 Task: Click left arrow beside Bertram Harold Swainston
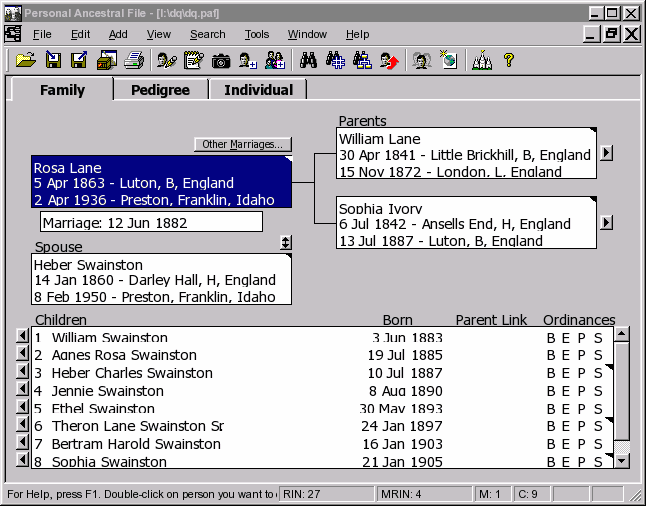pos(22,442)
